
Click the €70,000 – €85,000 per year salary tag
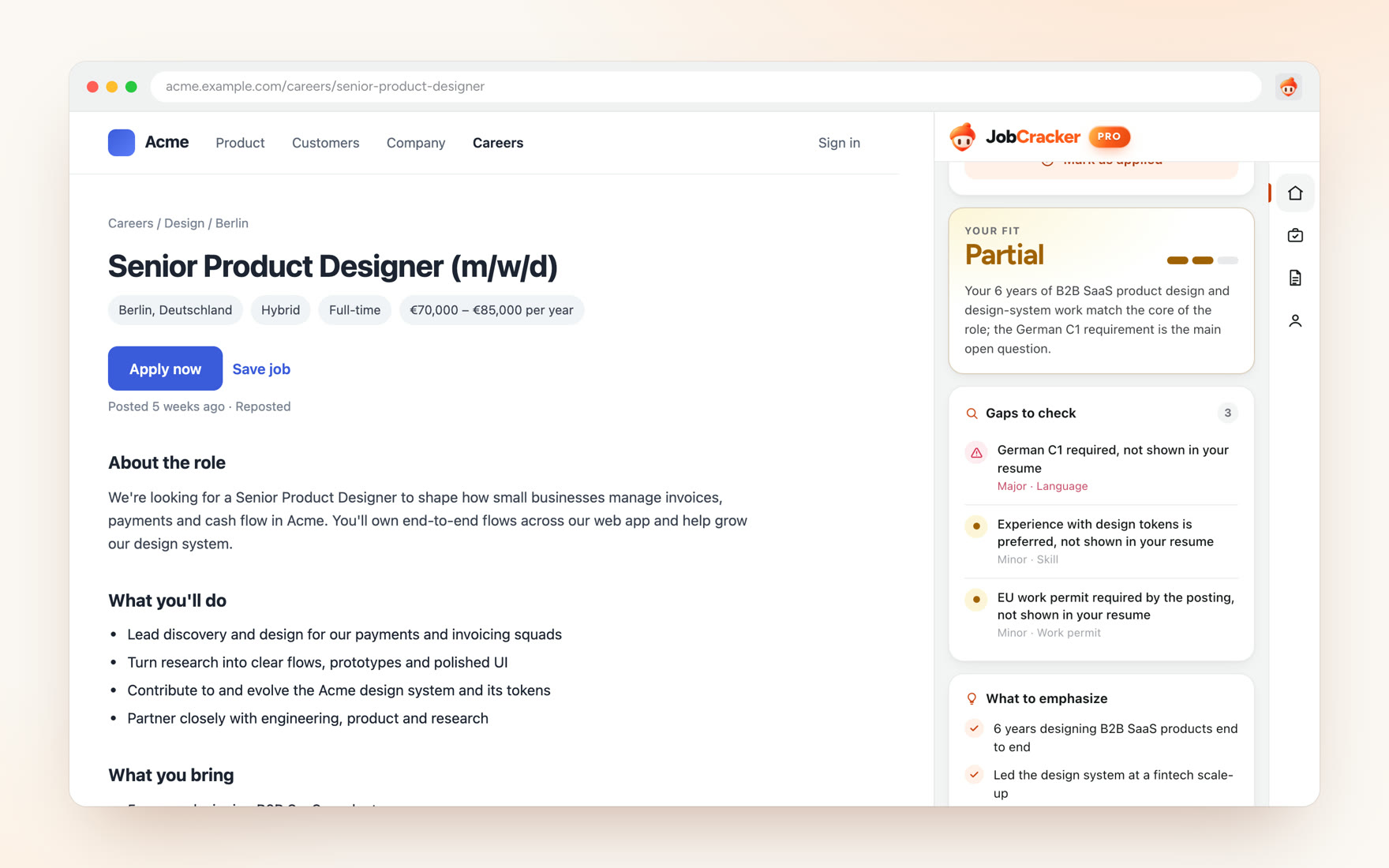coord(492,310)
